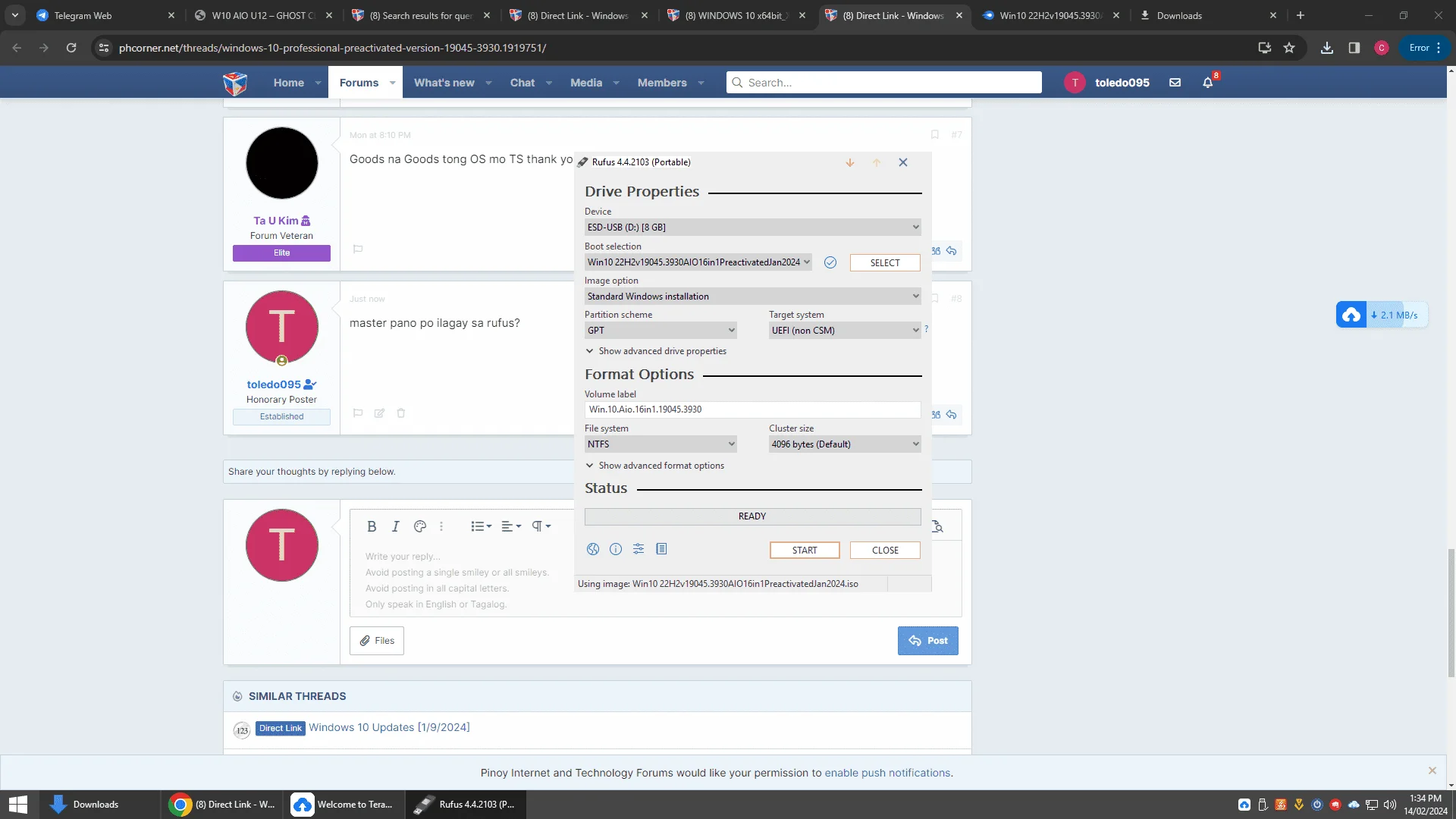Image resolution: width=1456 pixels, height=819 pixels.
Task: Click the checksum checkmark icon in Rufus
Action: coord(830,262)
